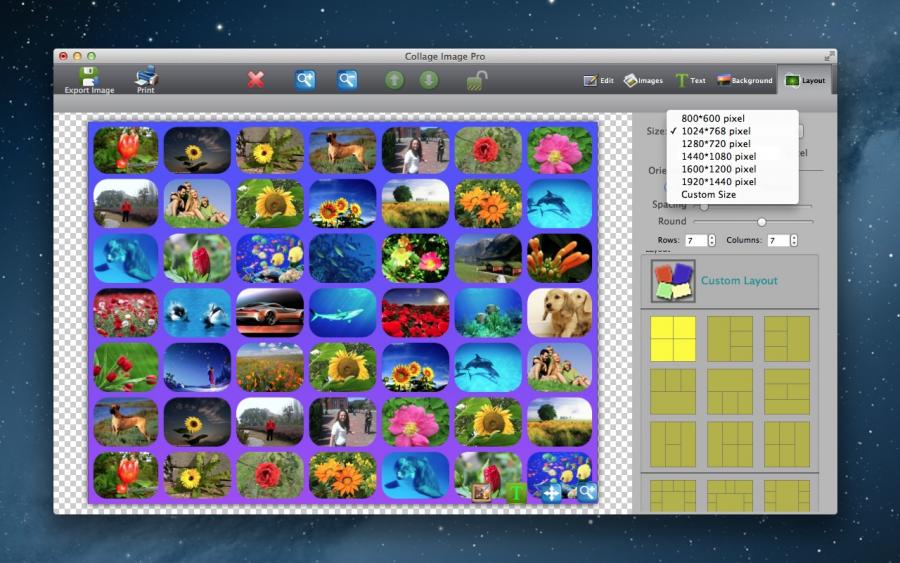900x563 pixels.
Task: Click the Columns value field
Action: [778, 240]
